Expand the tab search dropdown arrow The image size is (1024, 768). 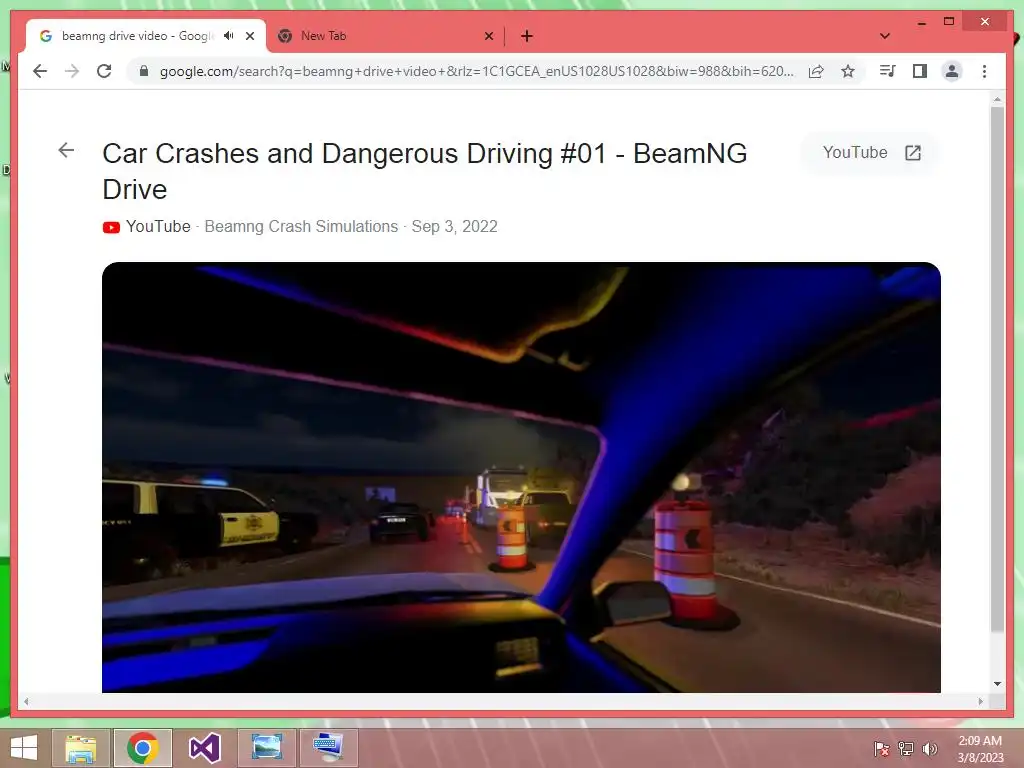click(885, 36)
